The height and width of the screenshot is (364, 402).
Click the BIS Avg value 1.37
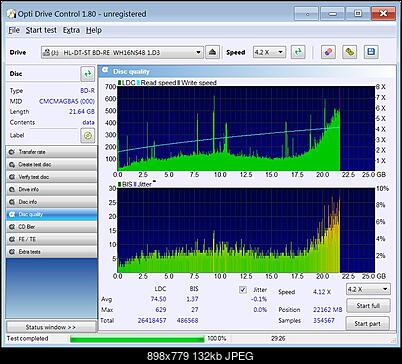pyautogui.click(x=192, y=299)
